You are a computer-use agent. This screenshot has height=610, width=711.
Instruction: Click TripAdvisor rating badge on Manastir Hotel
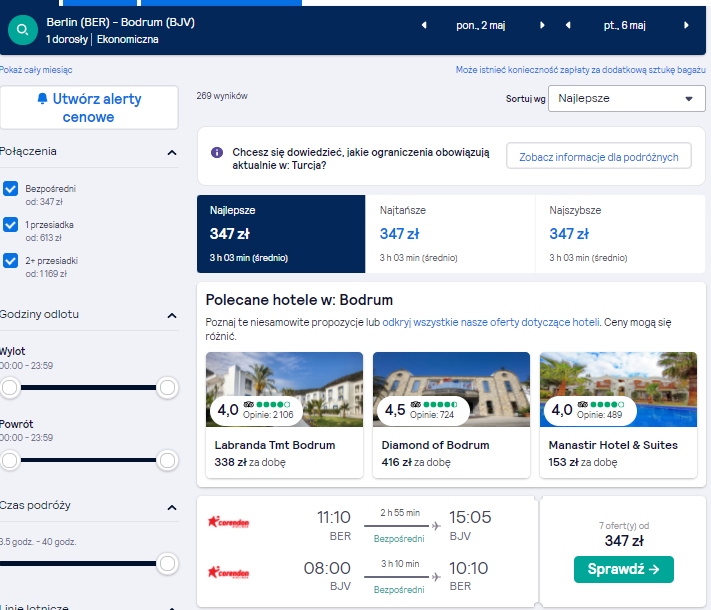coord(590,410)
